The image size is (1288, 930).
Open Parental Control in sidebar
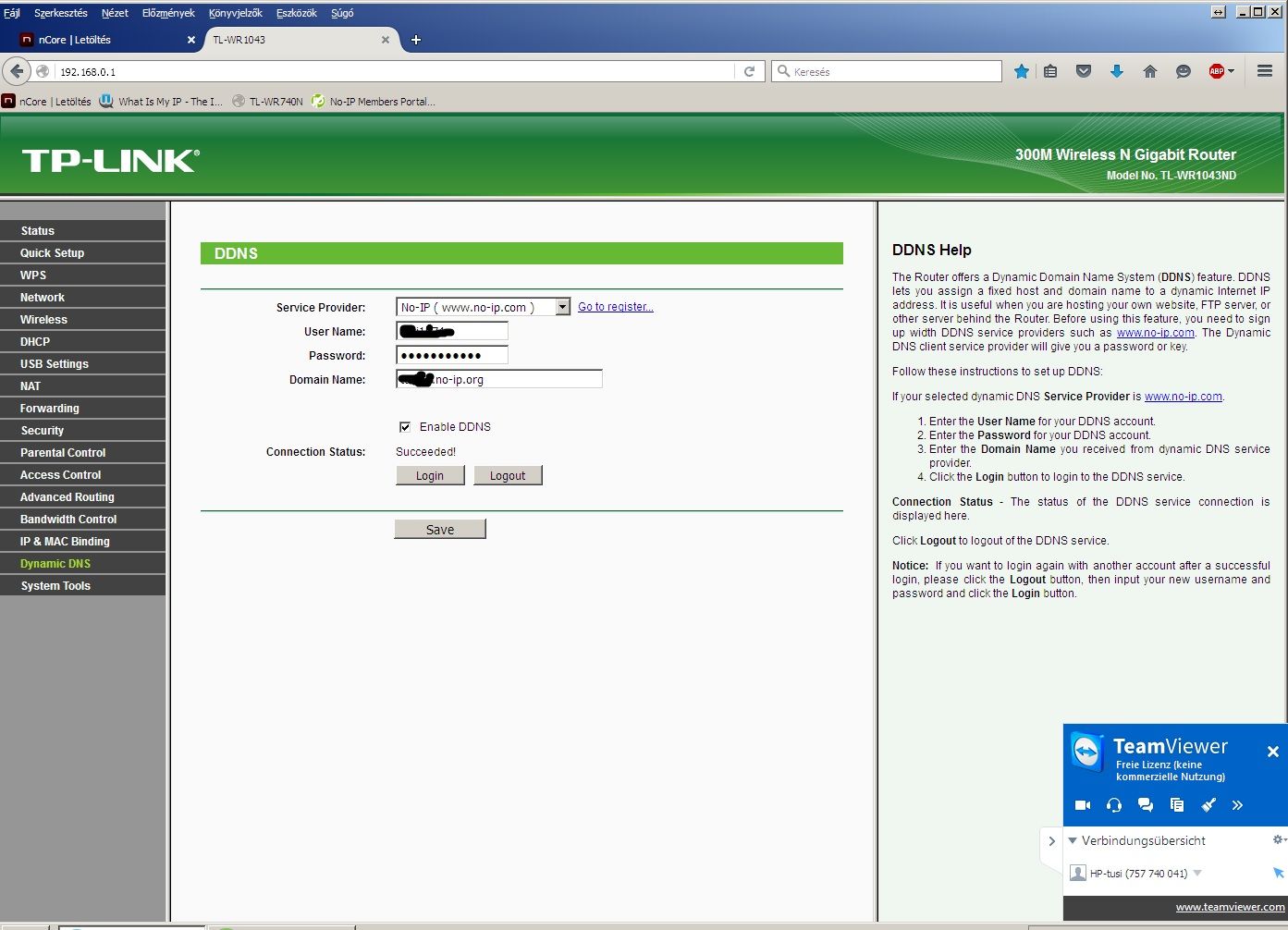(83, 452)
